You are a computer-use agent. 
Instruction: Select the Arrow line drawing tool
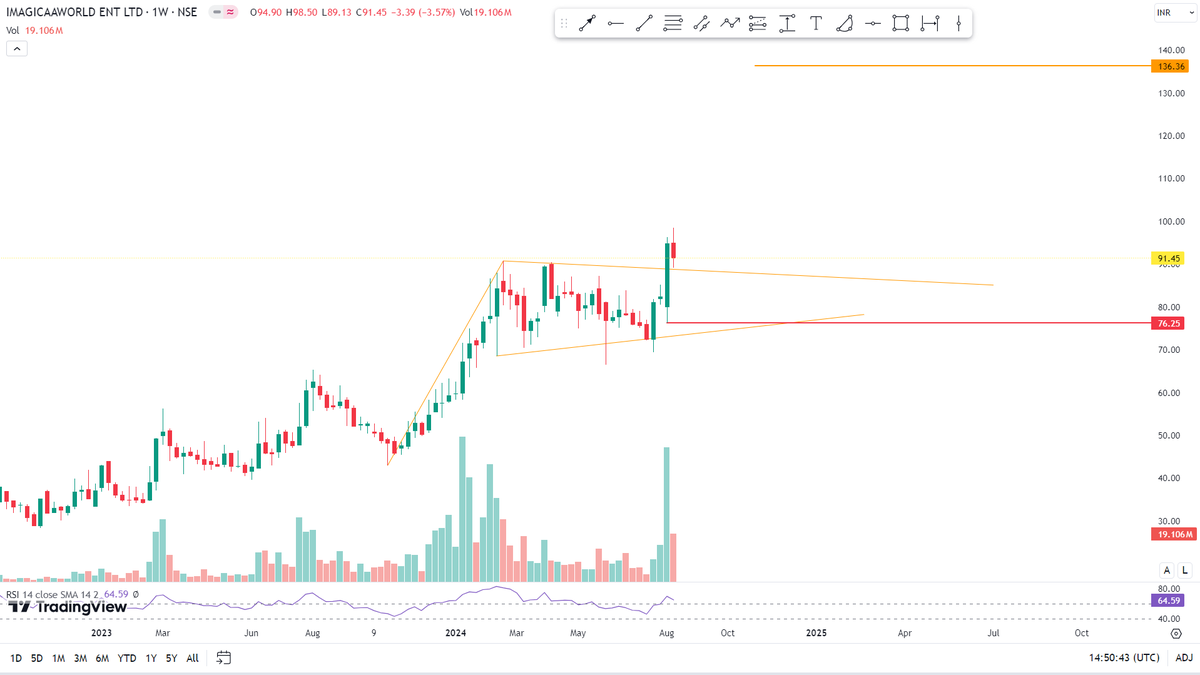pyautogui.click(x=587, y=23)
